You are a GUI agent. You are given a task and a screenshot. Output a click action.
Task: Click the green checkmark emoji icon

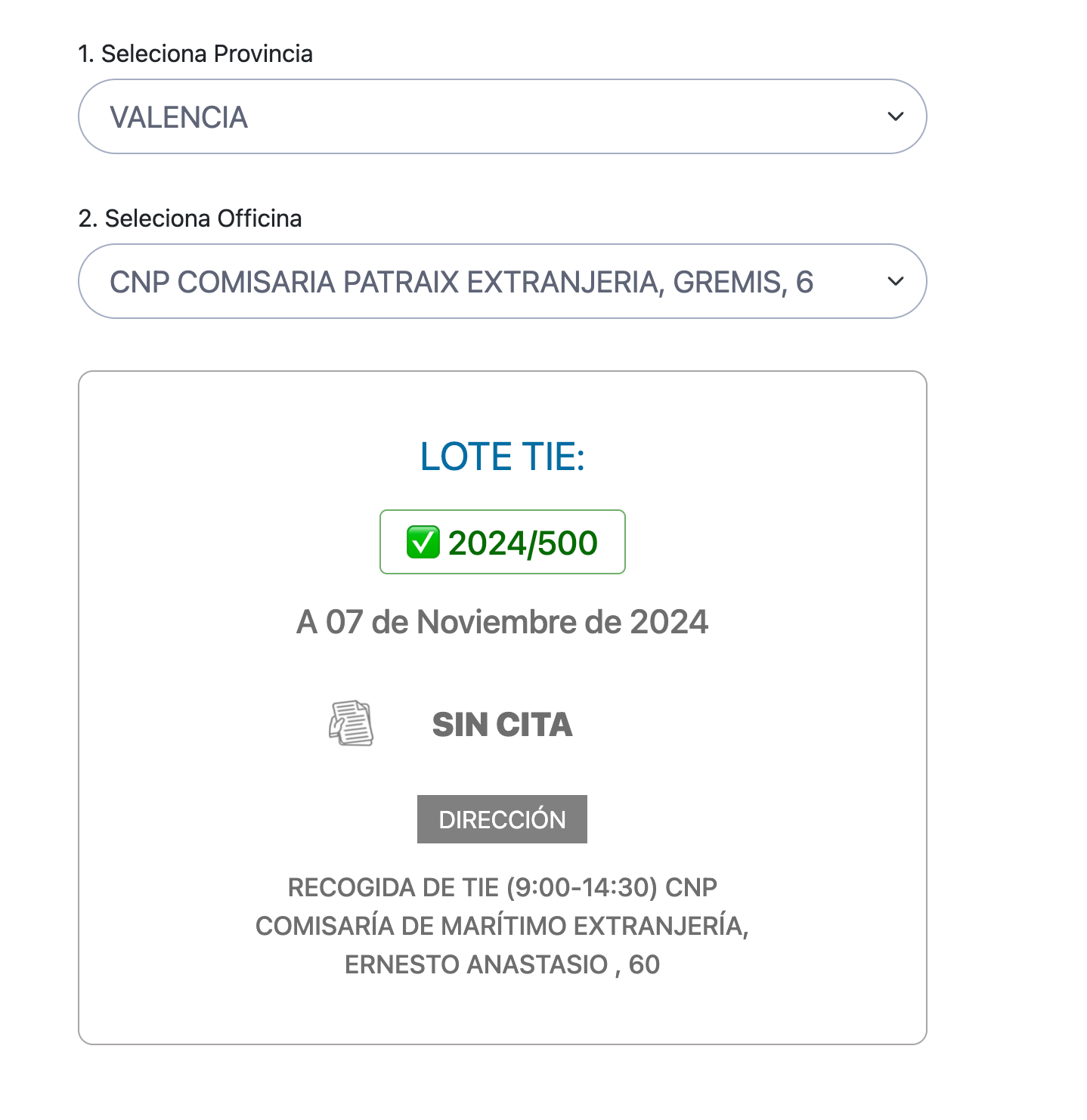423,543
